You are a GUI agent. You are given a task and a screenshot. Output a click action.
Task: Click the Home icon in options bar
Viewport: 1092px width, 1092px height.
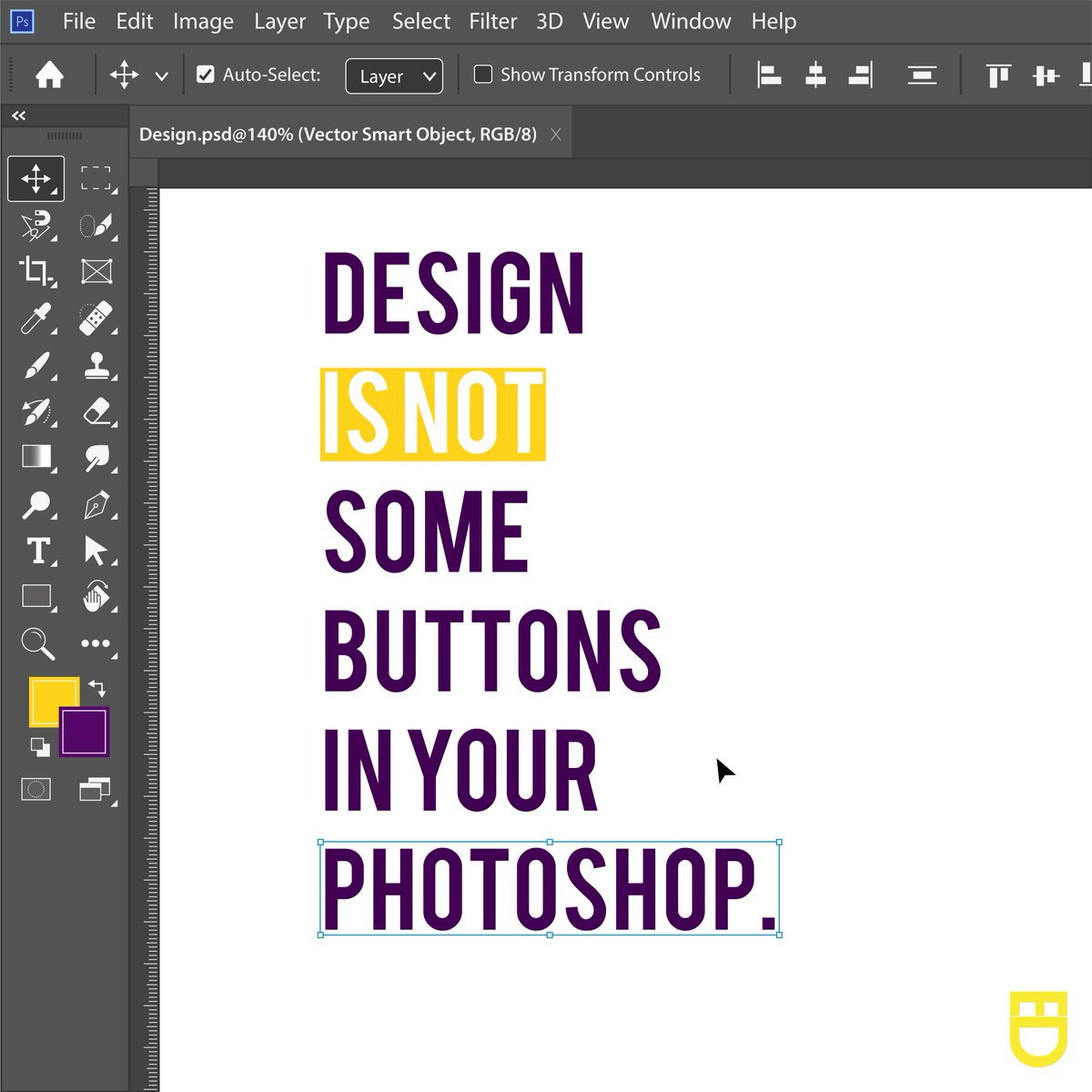(x=49, y=75)
